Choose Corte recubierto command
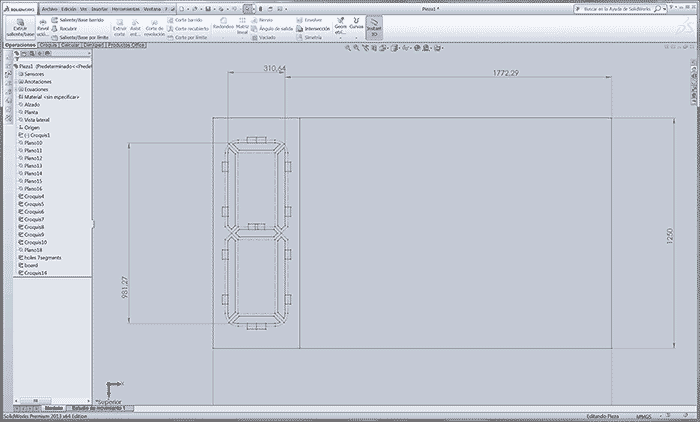Image resolution: width=700 pixels, height=422 pixels. coord(188,29)
